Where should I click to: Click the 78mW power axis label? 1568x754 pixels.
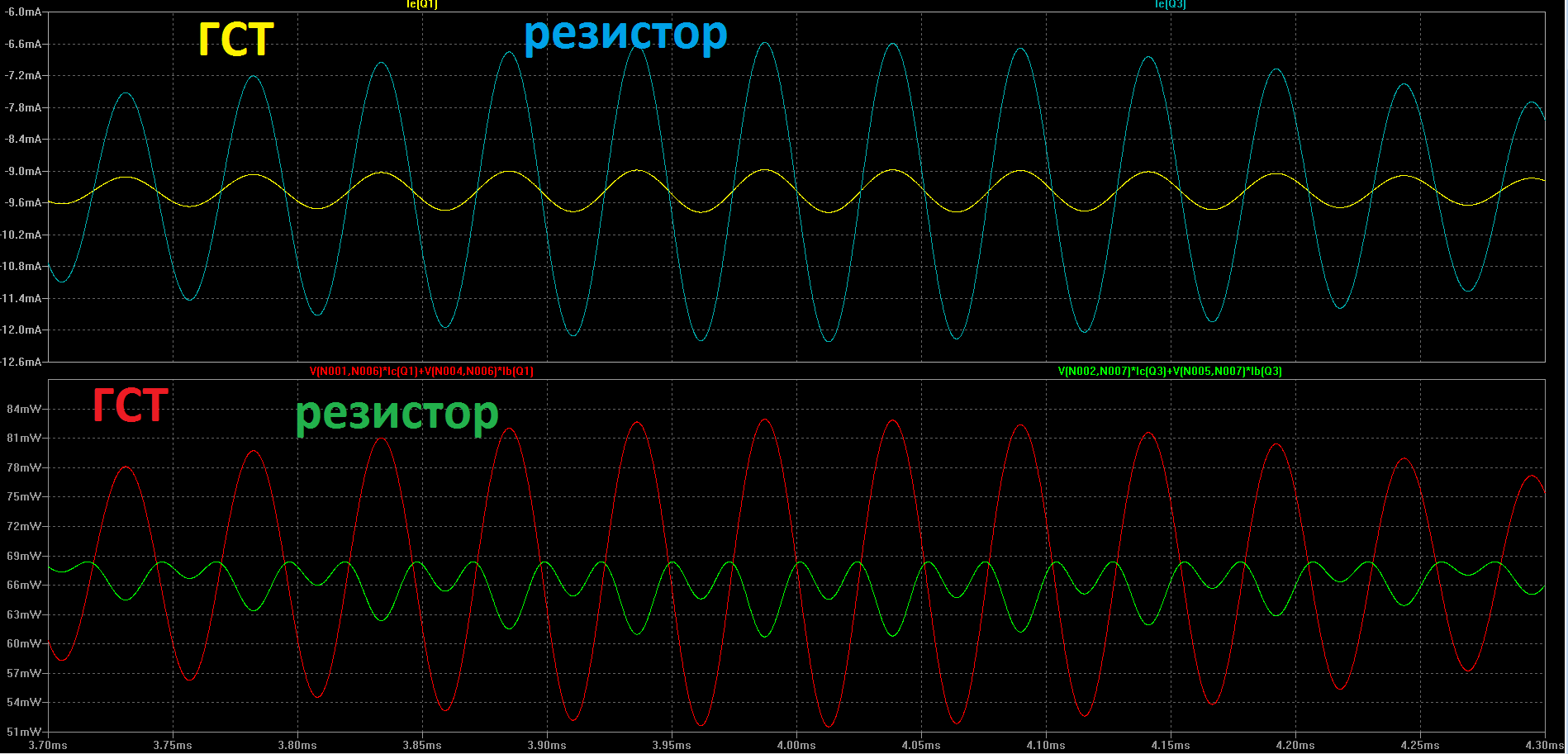click(x=24, y=467)
